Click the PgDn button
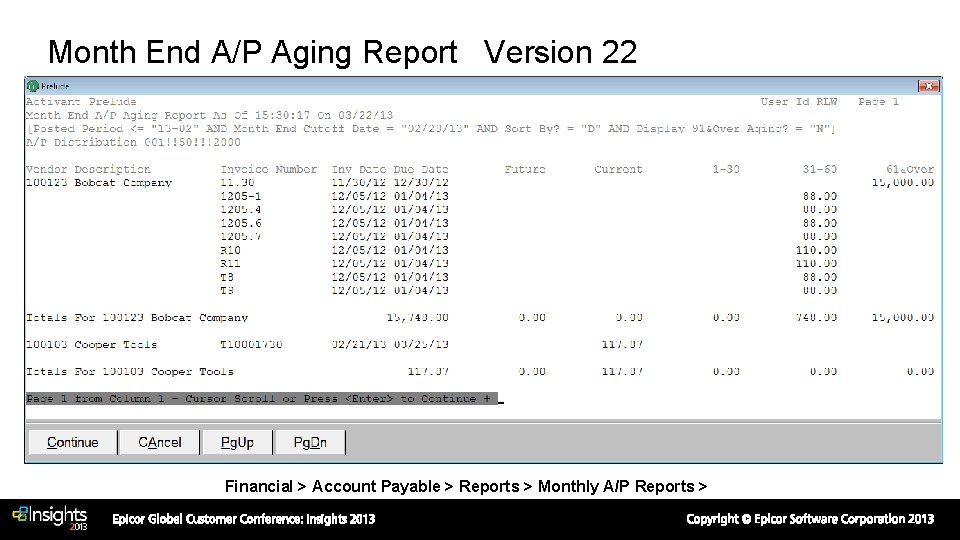This screenshot has width=960, height=540. pyautogui.click(x=310, y=442)
